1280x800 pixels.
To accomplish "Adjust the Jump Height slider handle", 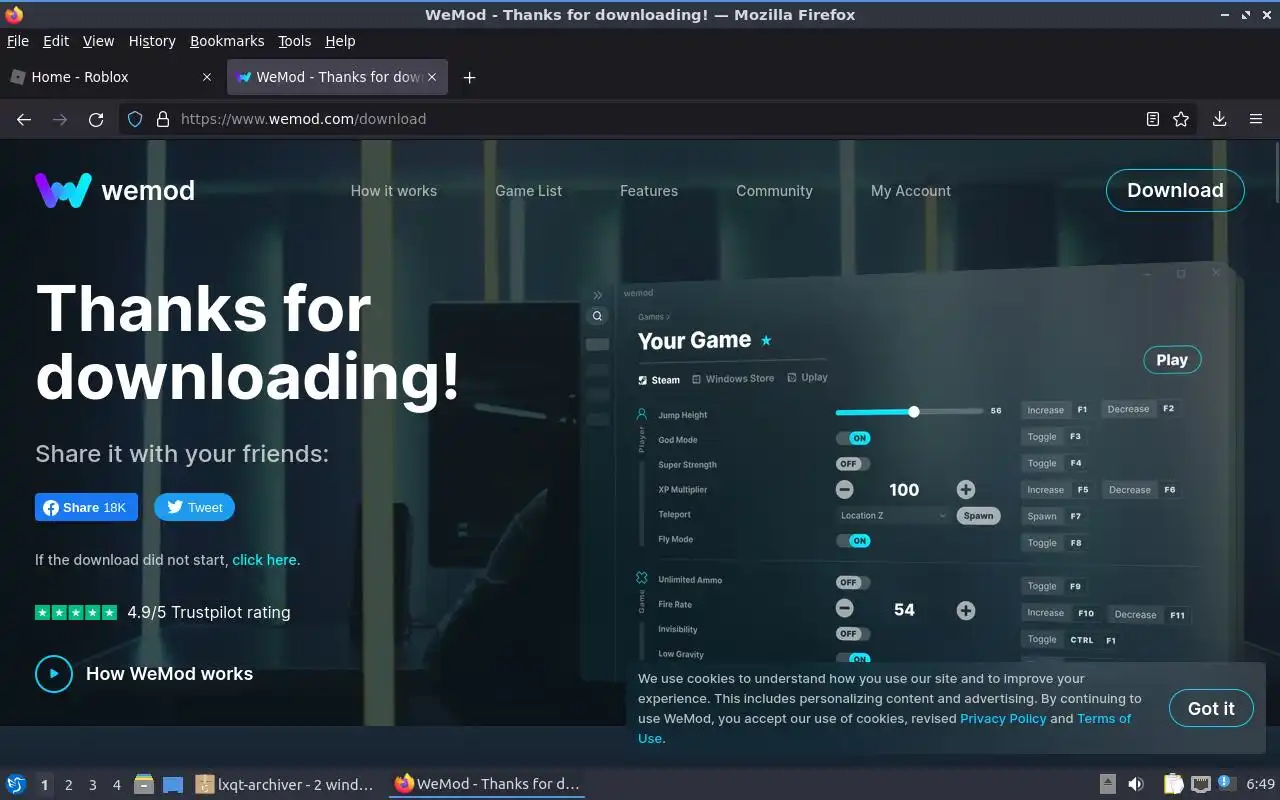I will point(914,412).
